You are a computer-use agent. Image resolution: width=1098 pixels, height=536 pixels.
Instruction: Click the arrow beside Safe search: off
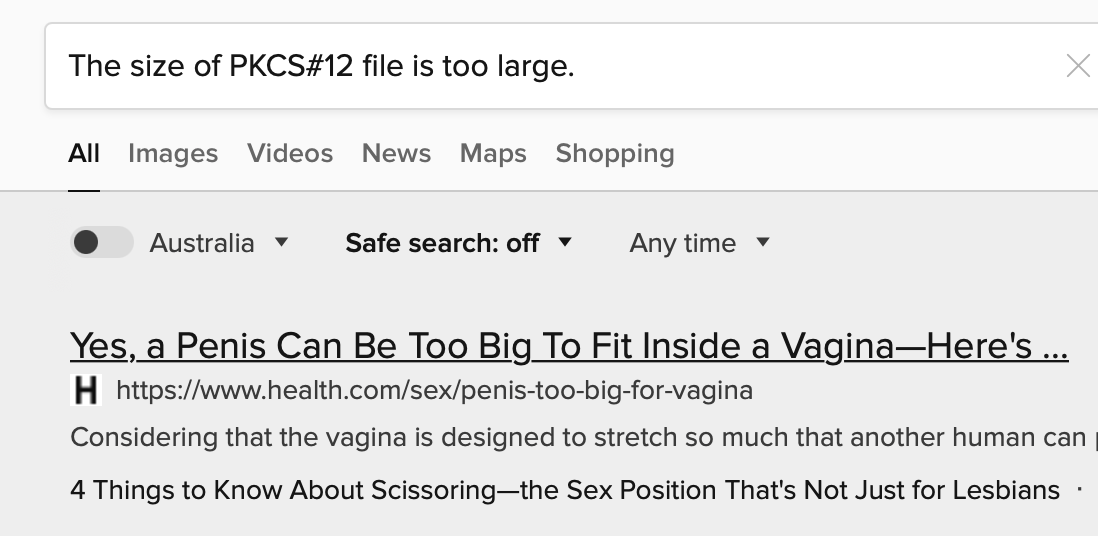click(x=565, y=242)
